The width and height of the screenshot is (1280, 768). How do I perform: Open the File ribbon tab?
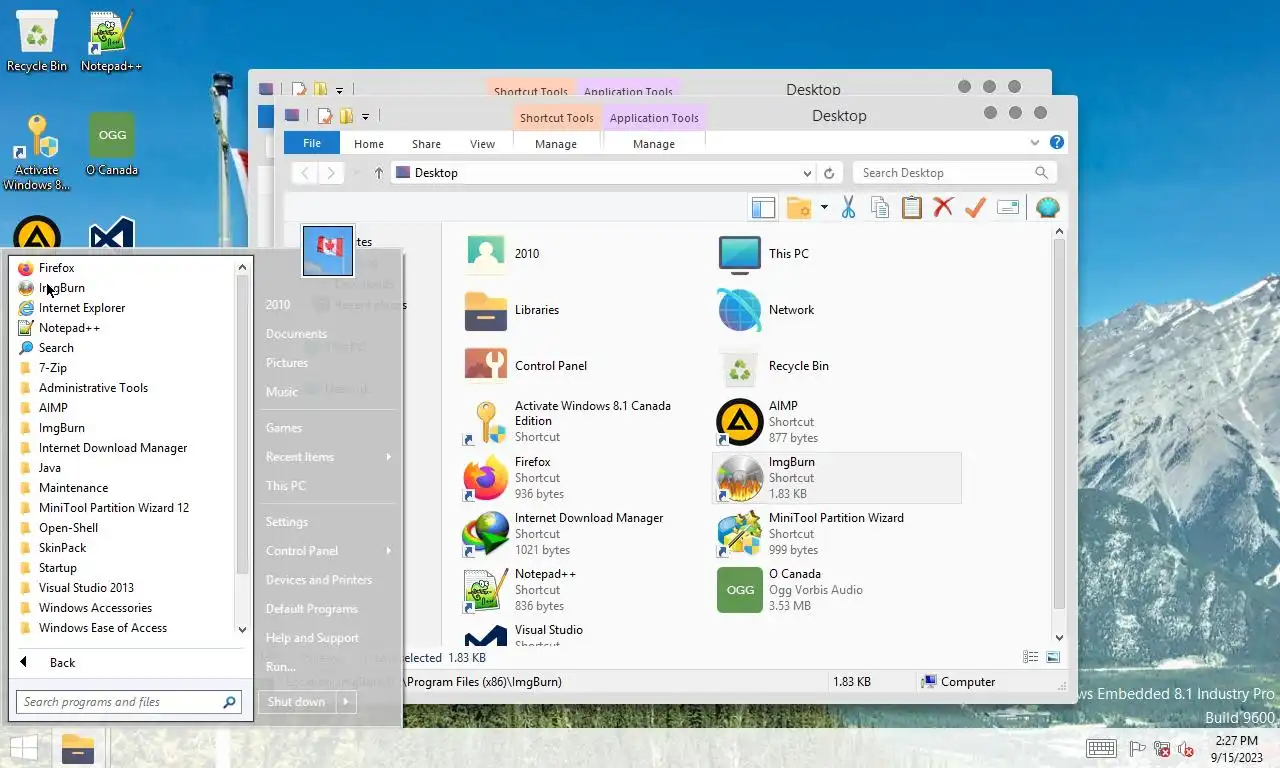tap(312, 143)
